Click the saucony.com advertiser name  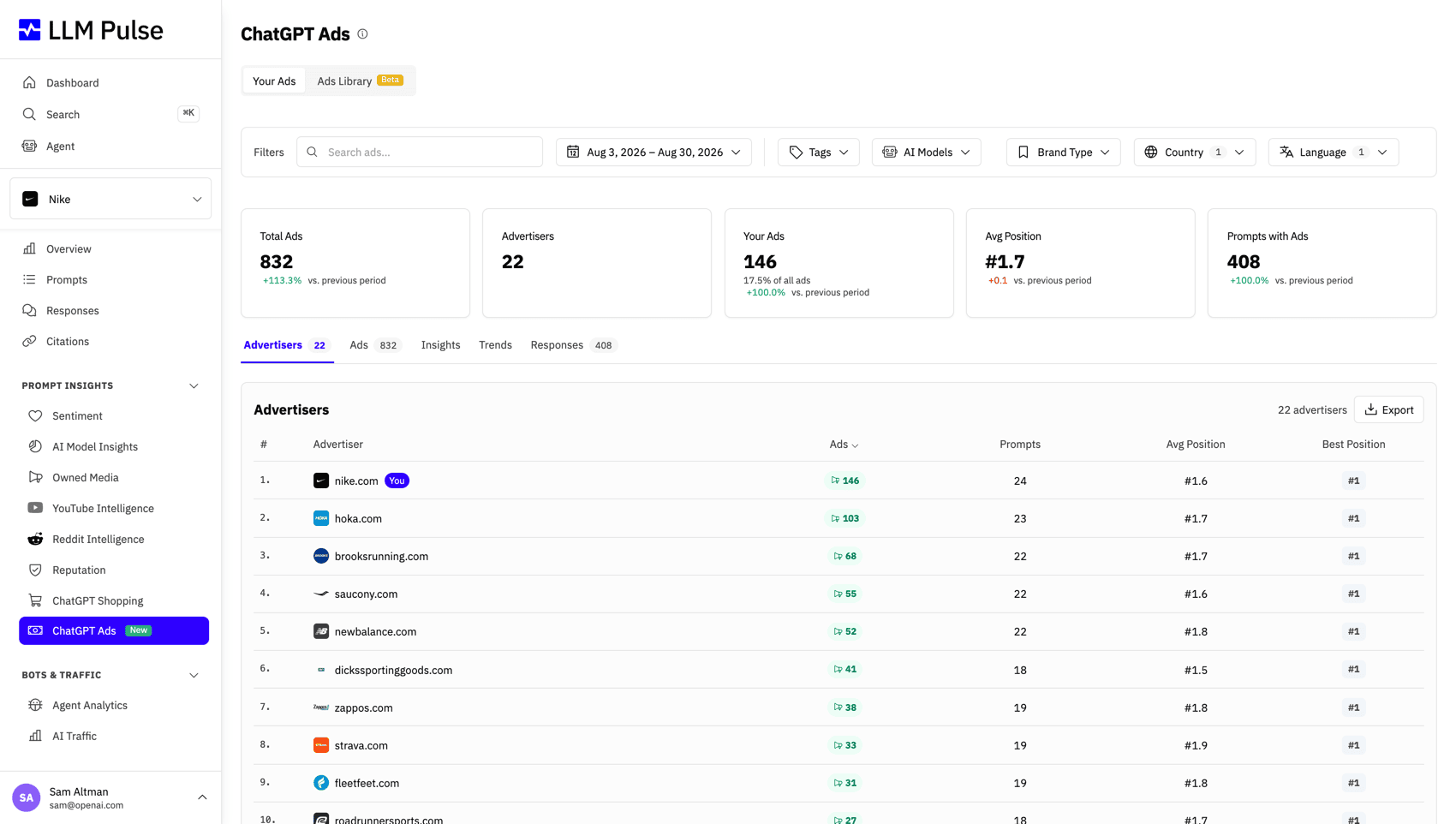point(367,594)
